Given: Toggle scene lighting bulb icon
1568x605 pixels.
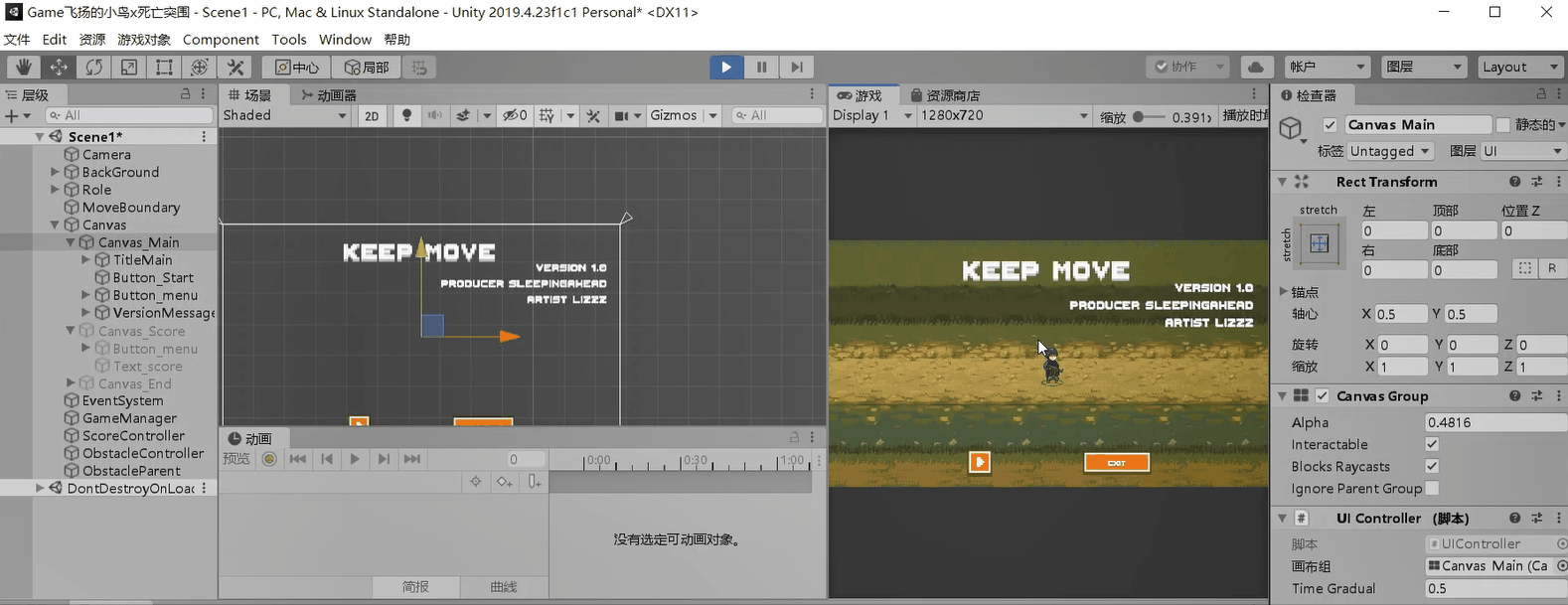Looking at the screenshot, I should click(x=406, y=115).
